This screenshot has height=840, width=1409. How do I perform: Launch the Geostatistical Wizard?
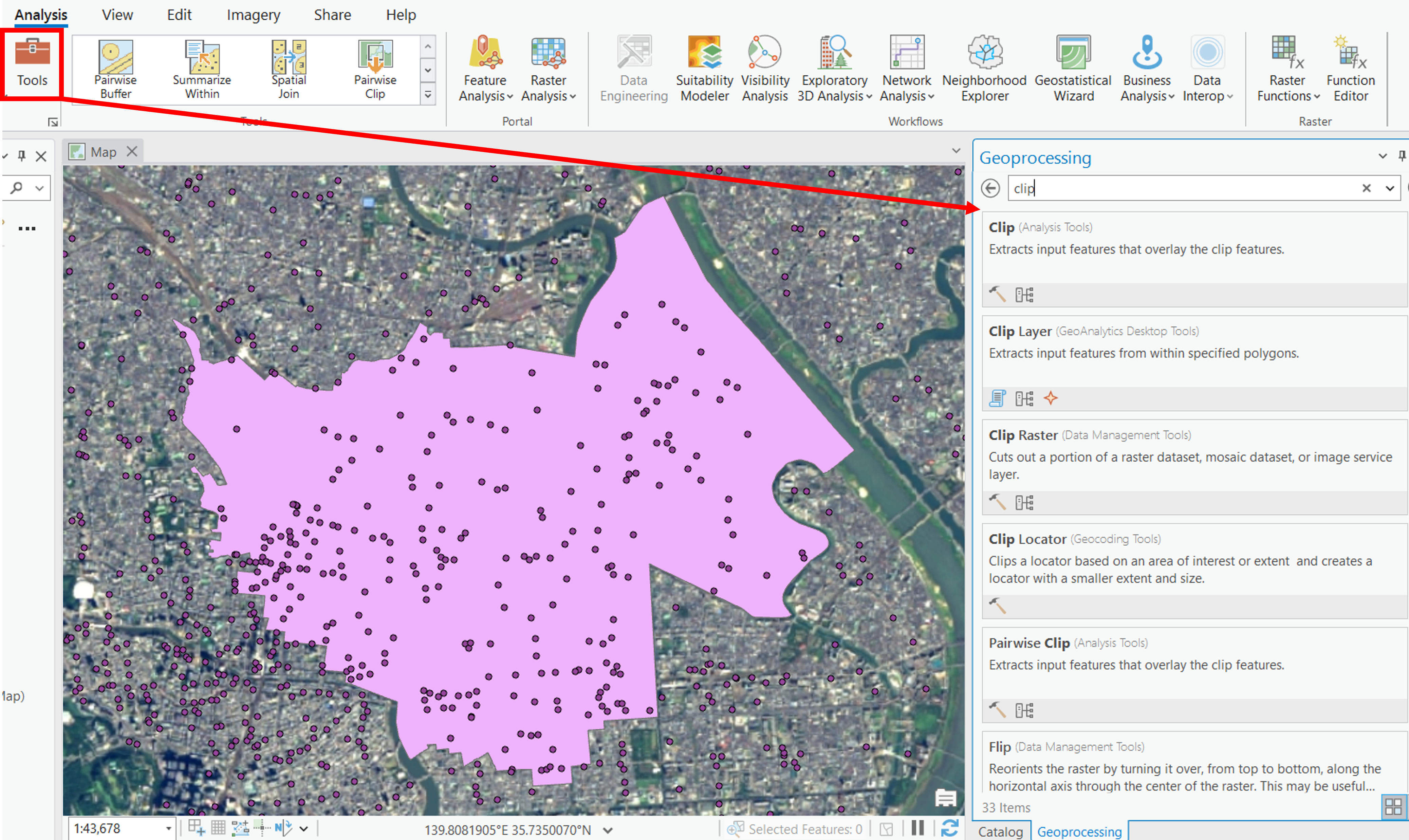(1073, 69)
